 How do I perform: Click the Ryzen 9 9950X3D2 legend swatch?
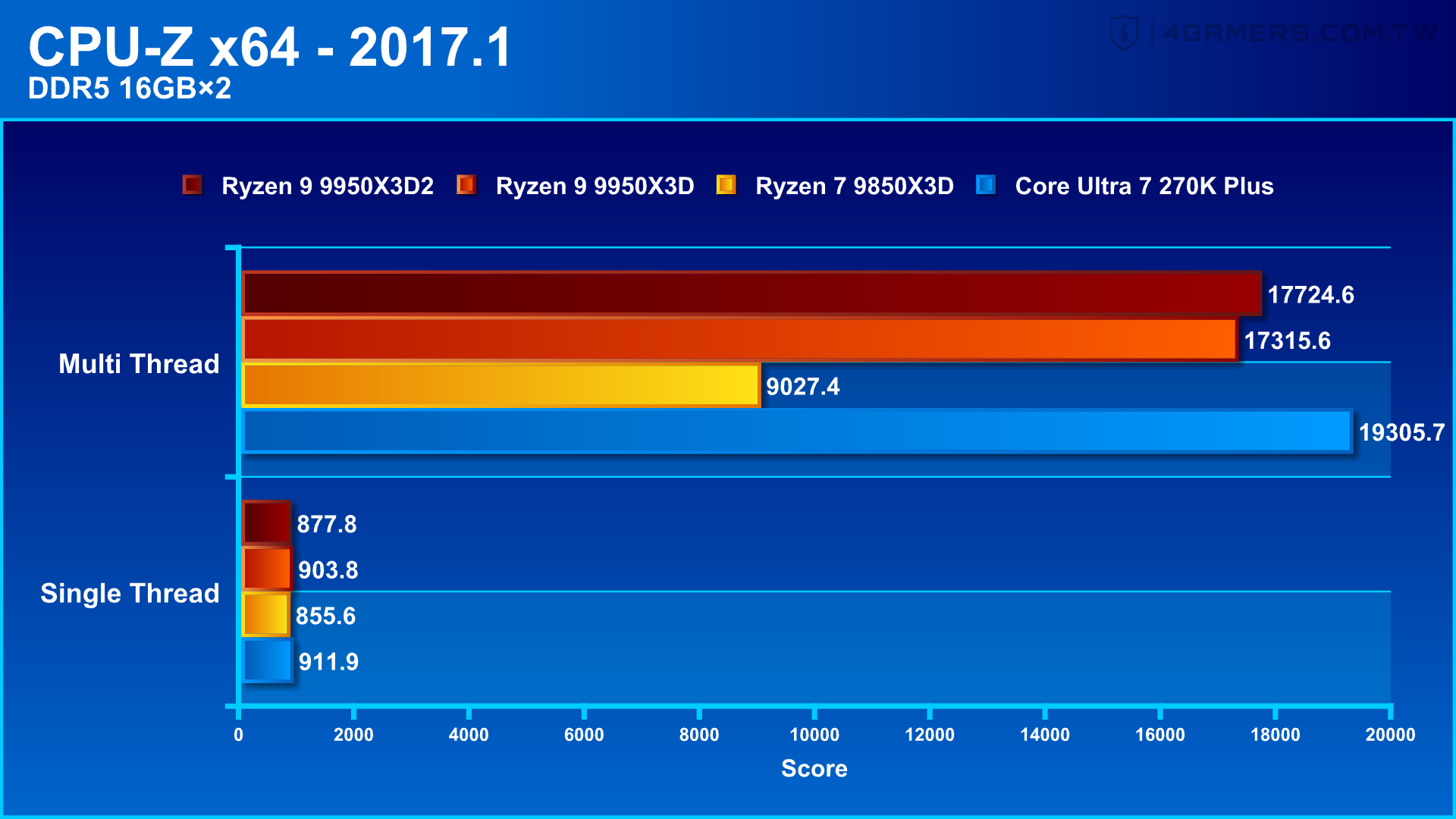[192, 185]
